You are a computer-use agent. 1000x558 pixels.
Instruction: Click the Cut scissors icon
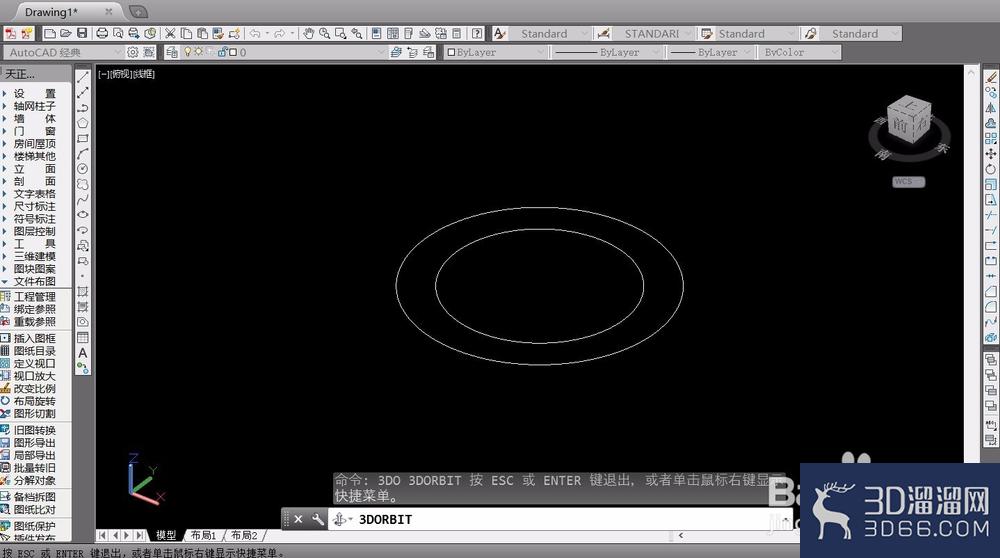point(170,33)
